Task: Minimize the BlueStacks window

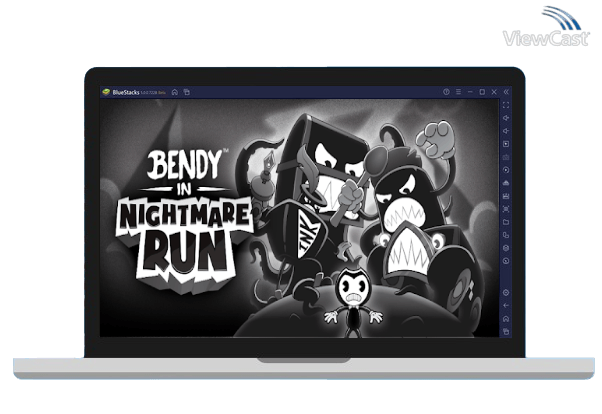Action: [470, 92]
